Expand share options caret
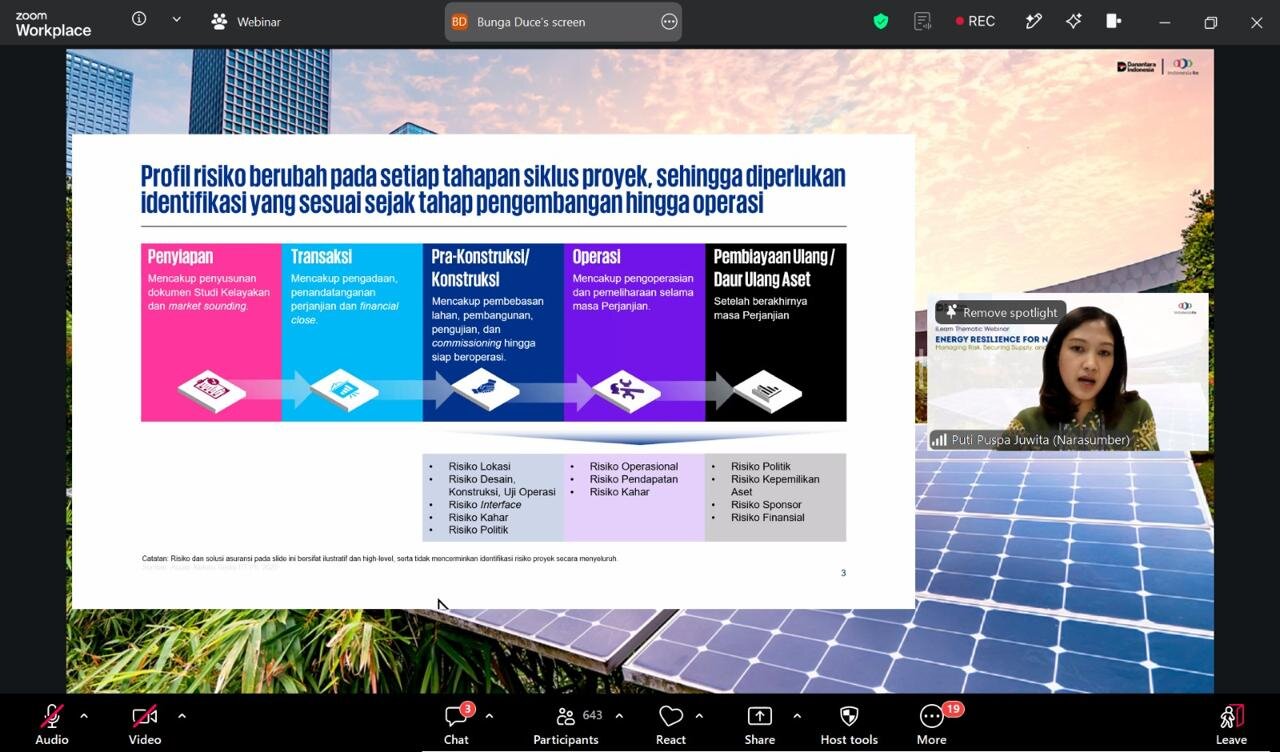 pyautogui.click(x=797, y=716)
